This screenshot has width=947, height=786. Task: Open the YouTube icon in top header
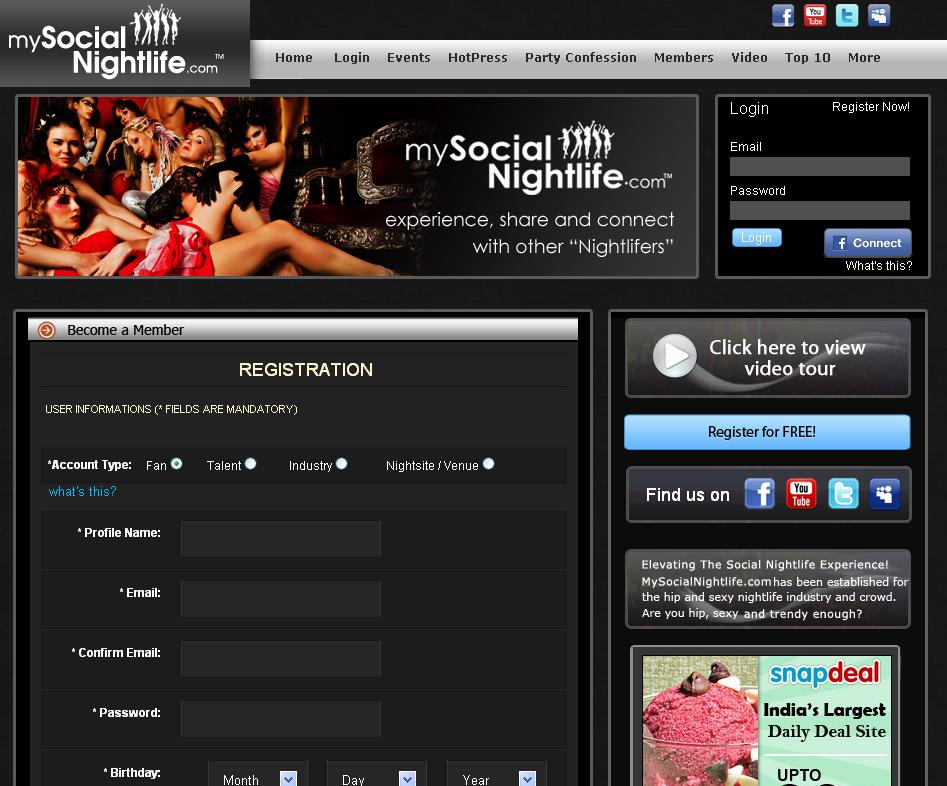click(815, 16)
